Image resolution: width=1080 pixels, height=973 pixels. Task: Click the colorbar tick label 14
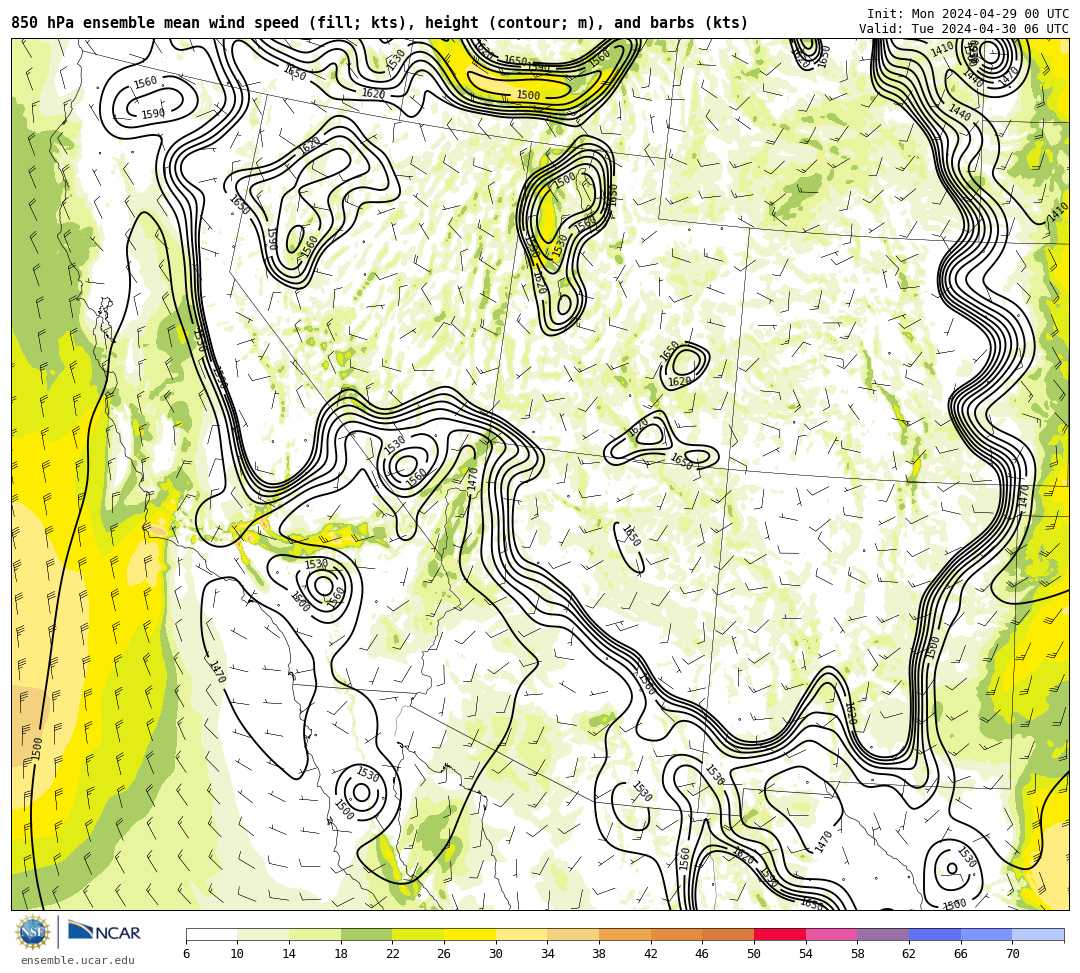coord(289,954)
